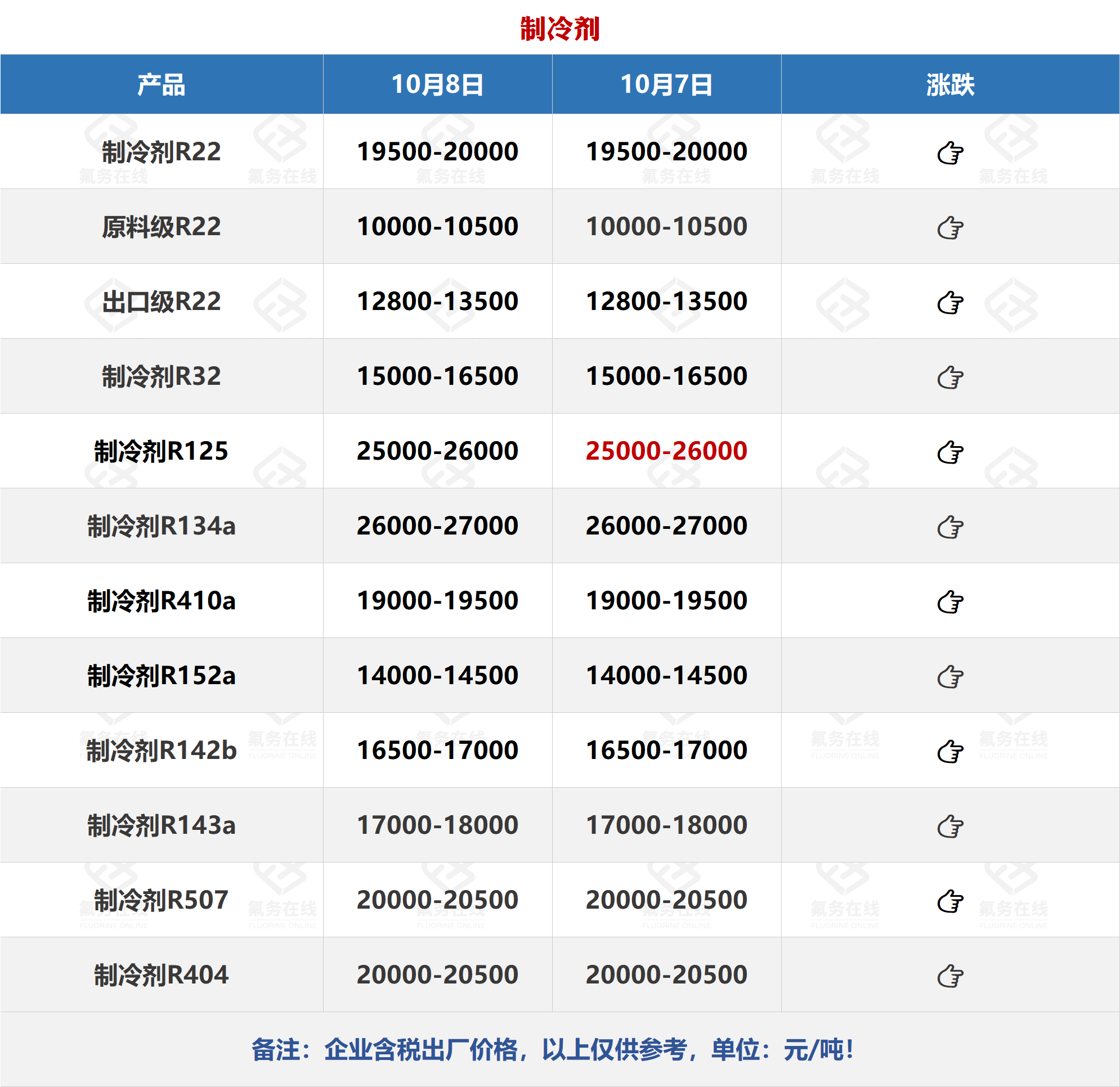This screenshot has height=1087, width=1120.
Task: Click R22 refrigerant October 7 price 19500-20000
Action: click(x=666, y=151)
